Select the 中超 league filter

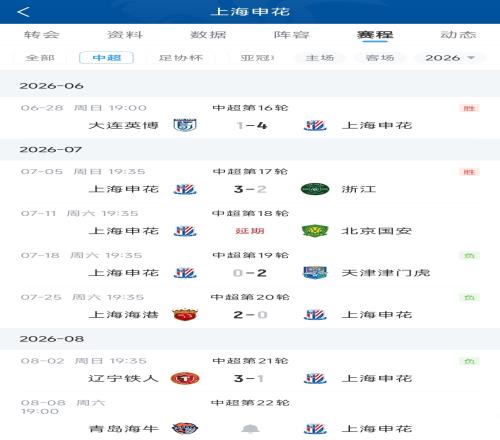[106, 58]
